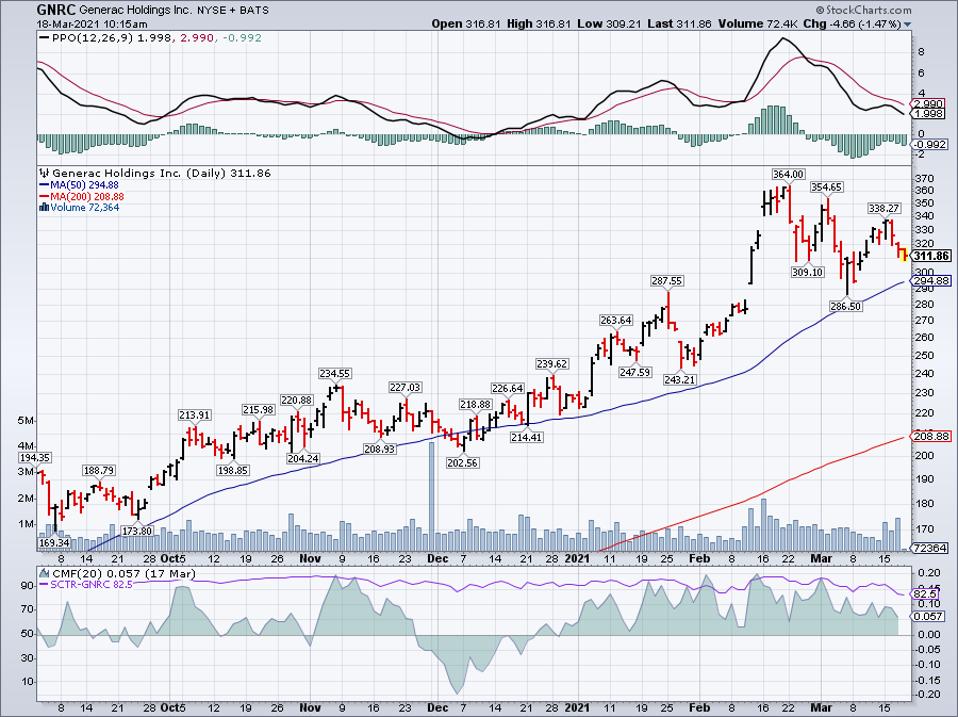Select the Open 316.81 value
958x717 pixels.
[x=466, y=24]
